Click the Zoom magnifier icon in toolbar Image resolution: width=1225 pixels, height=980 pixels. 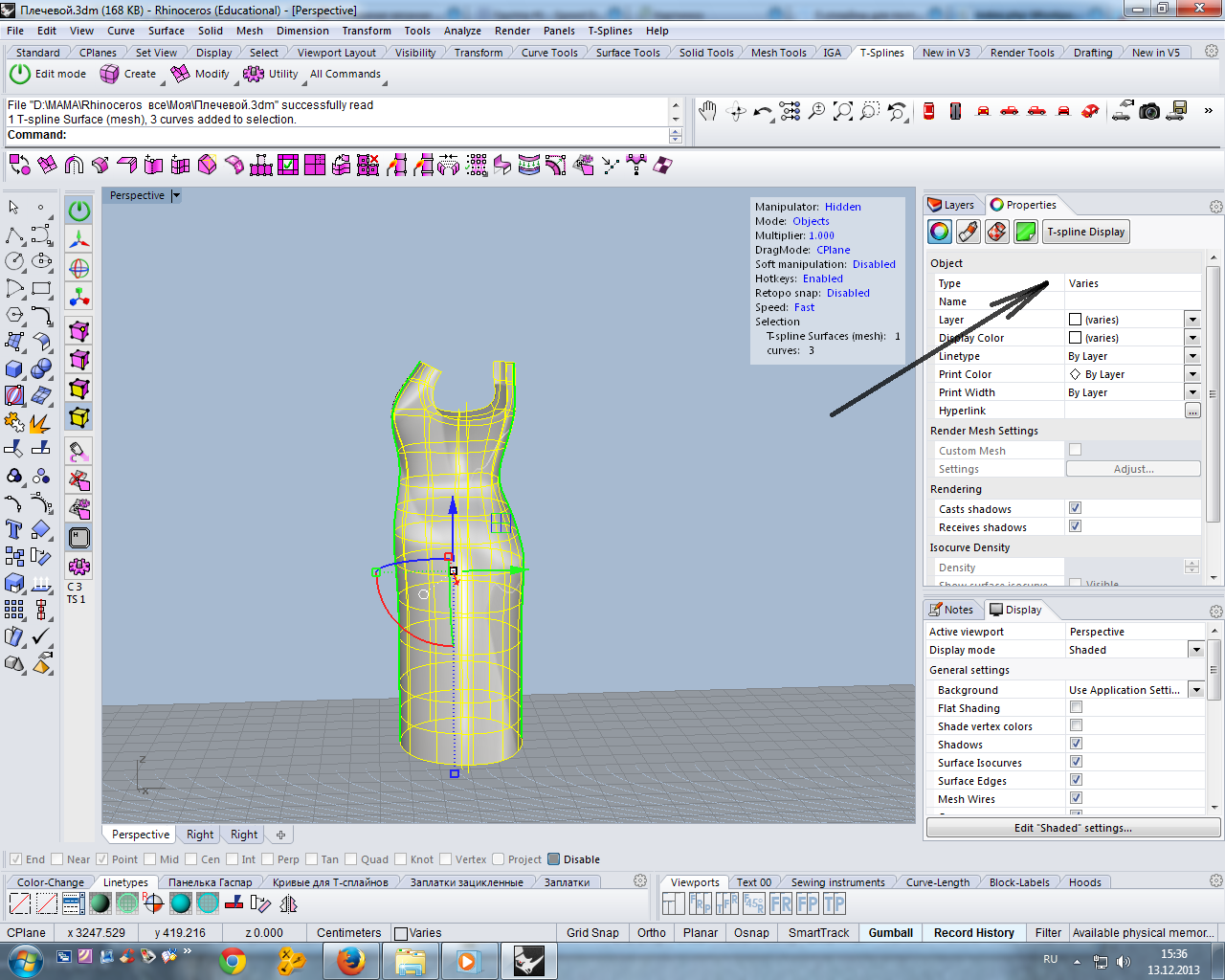coord(816,112)
